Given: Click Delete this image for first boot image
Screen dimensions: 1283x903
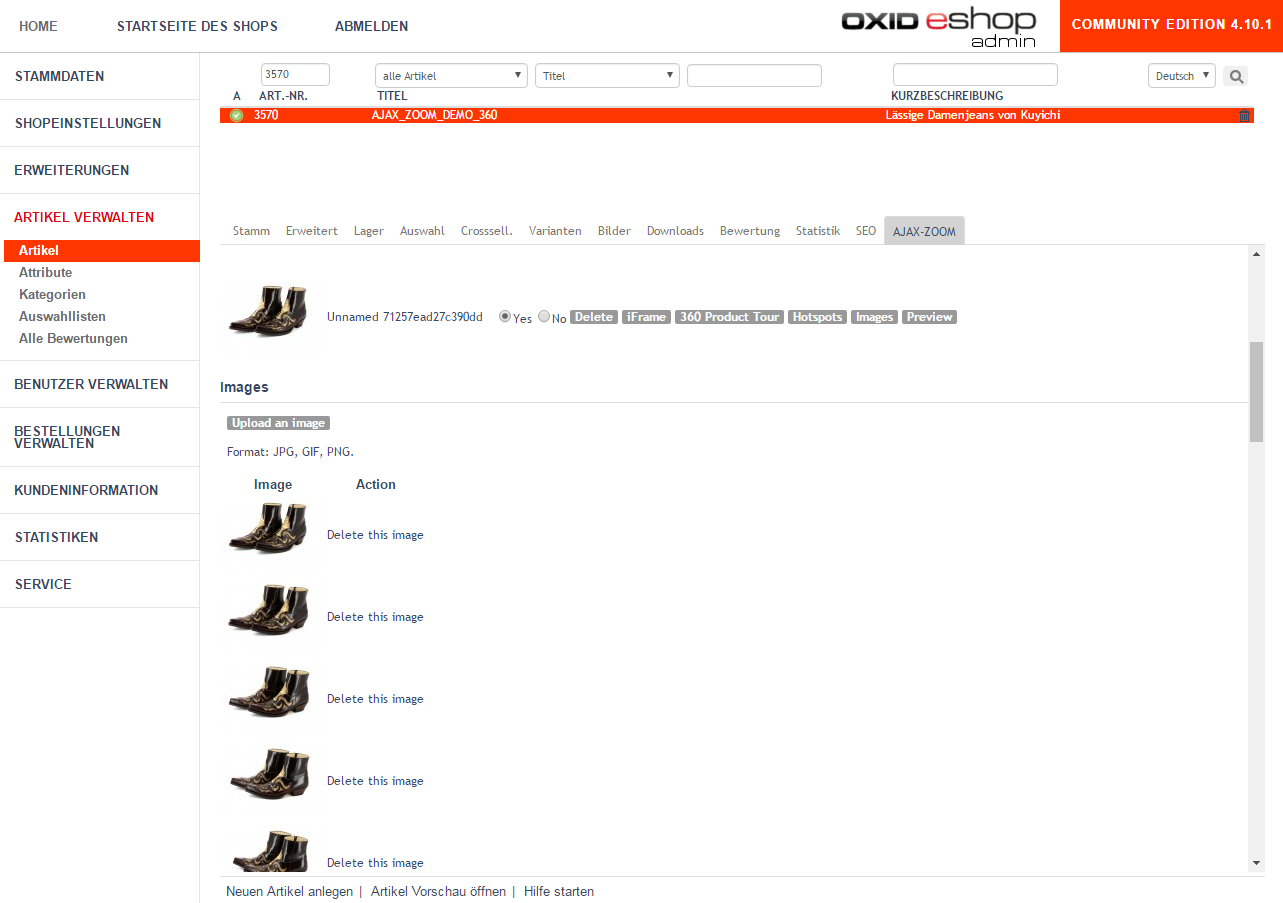Looking at the screenshot, I should [x=375, y=535].
